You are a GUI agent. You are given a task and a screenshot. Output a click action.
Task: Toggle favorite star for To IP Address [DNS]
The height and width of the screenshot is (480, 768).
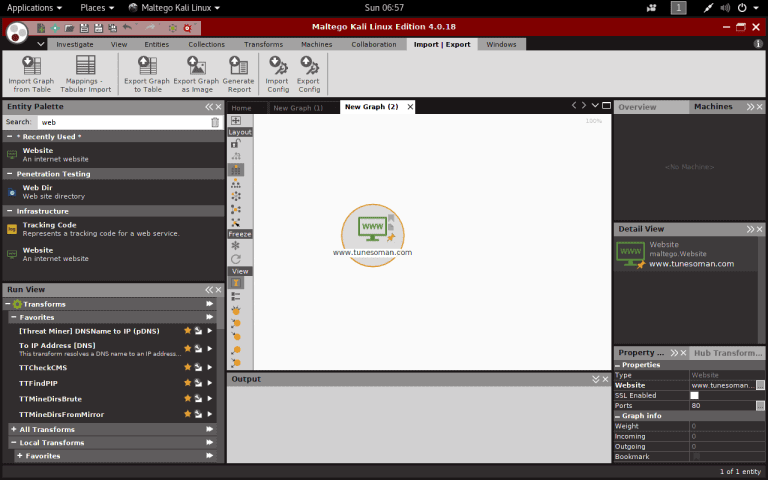[187, 349]
